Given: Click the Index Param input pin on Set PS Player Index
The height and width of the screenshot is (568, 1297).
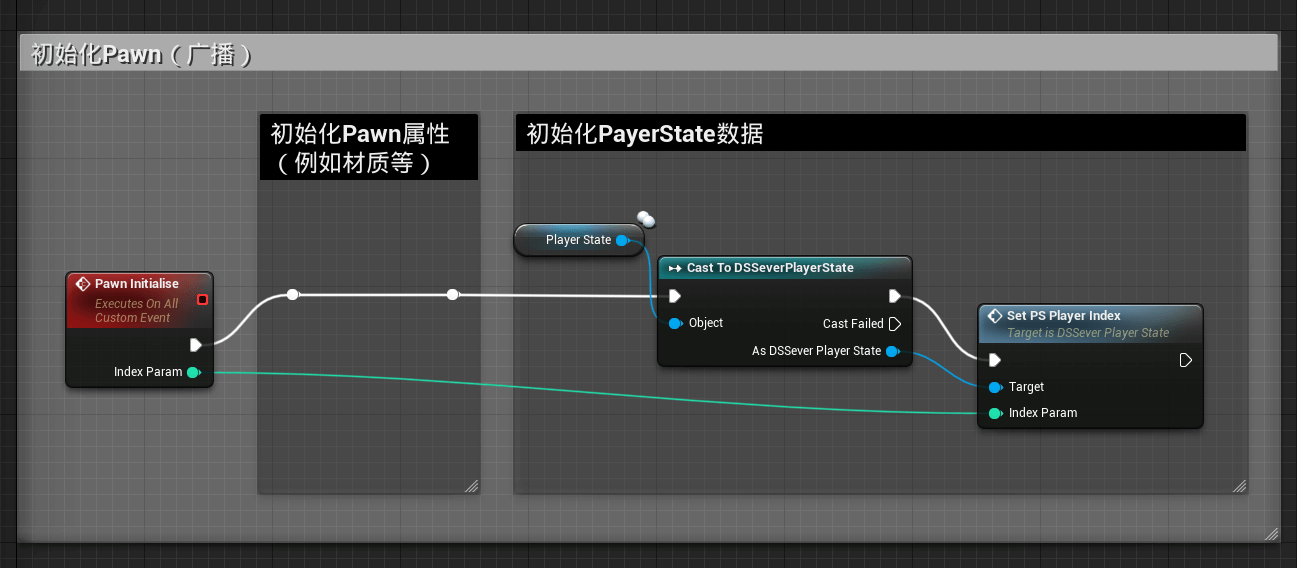Looking at the screenshot, I should click(995, 413).
